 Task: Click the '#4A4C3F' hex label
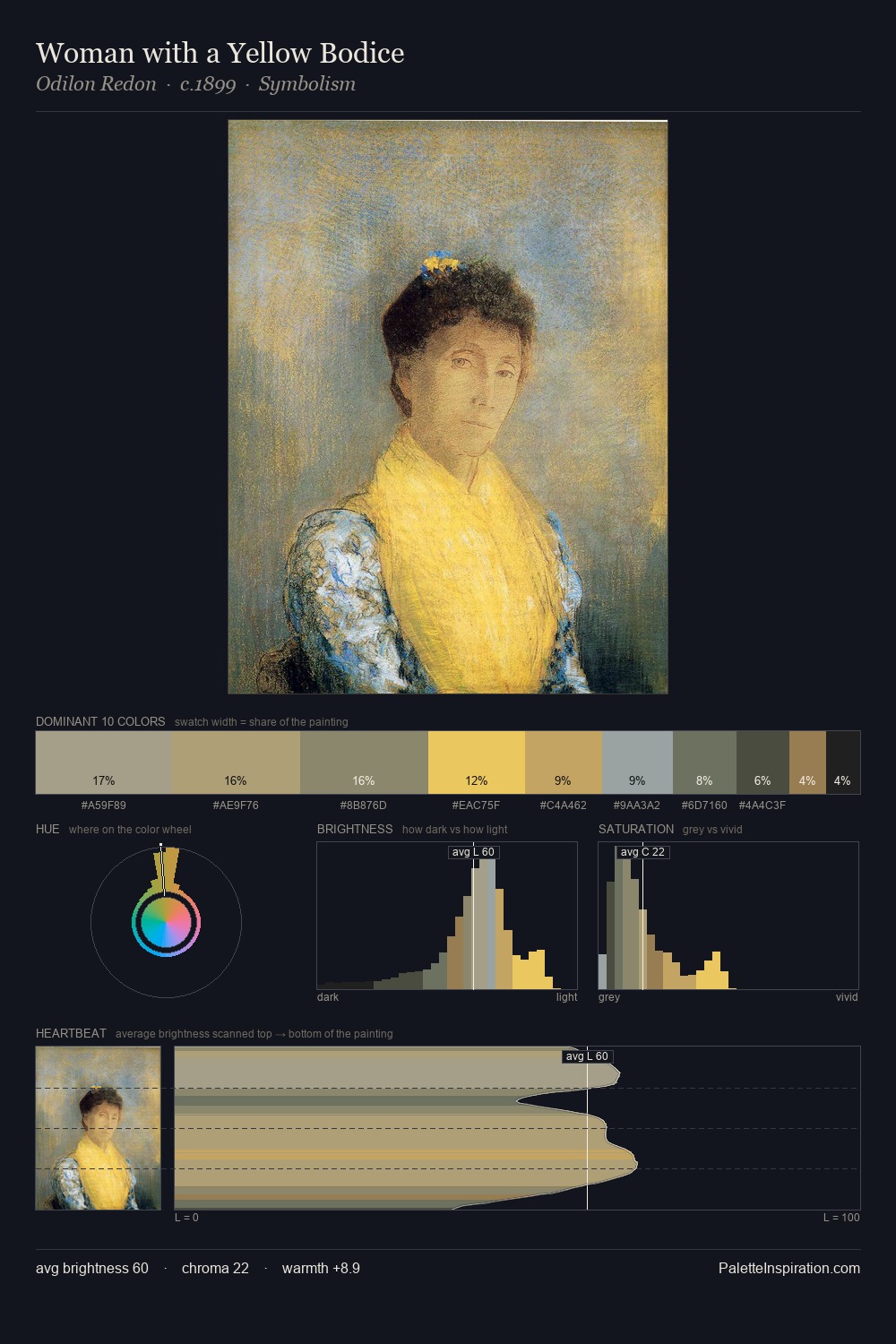click(x=762, y=805)
